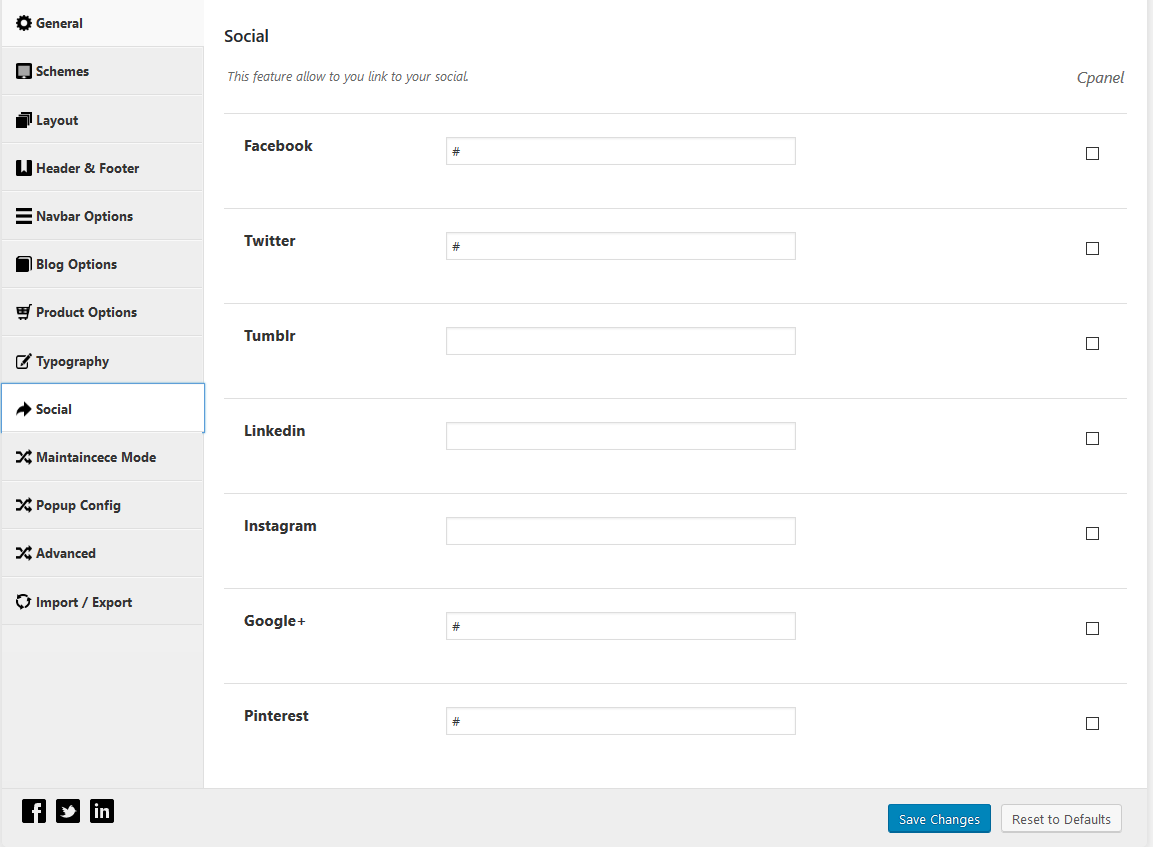The image size is (1153, 847).
Task: Open the Product Options tab
Action: click(x=102, y=312)
